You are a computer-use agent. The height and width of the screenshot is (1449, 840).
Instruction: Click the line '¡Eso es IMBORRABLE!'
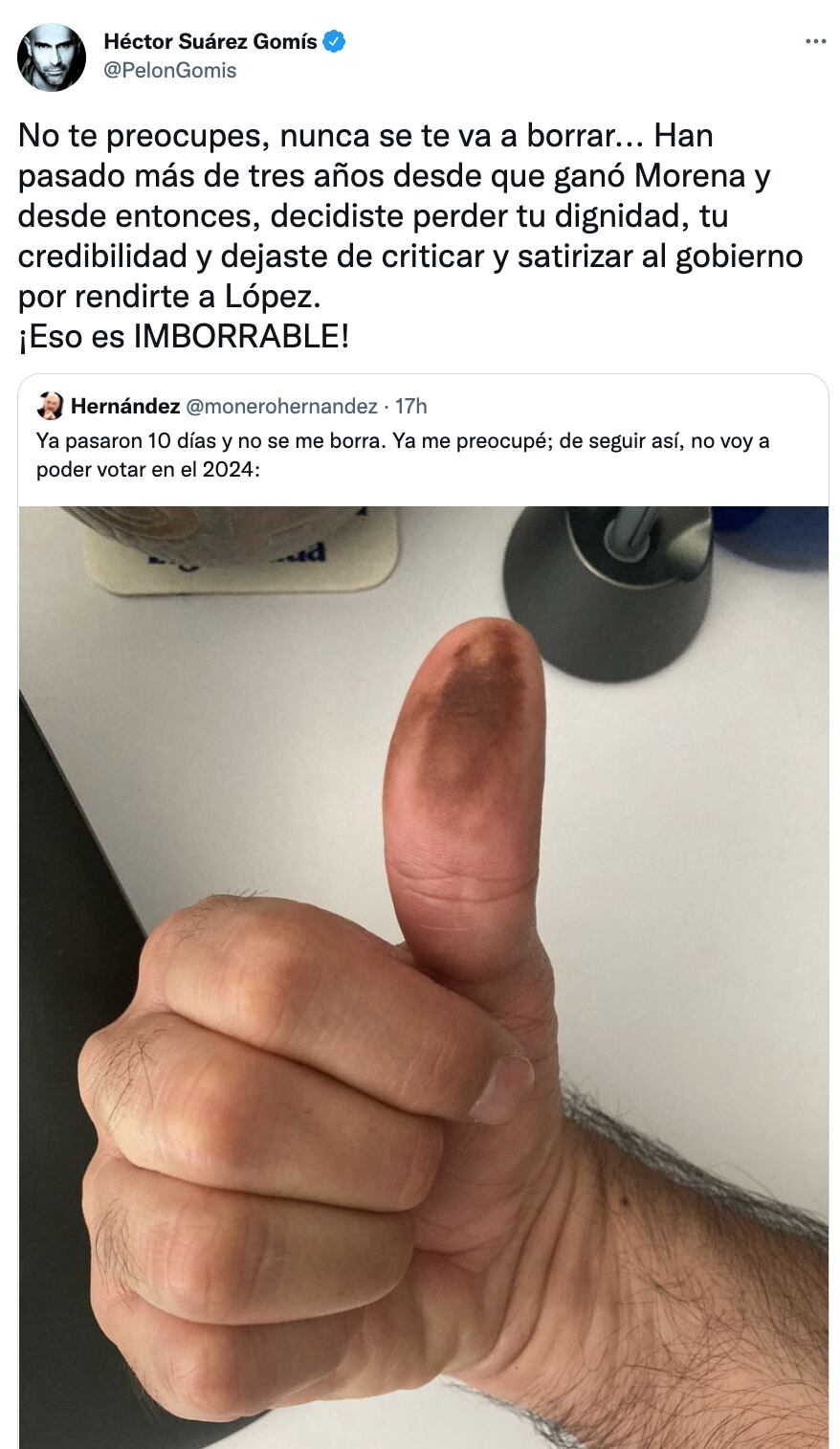tap(184, 336)
